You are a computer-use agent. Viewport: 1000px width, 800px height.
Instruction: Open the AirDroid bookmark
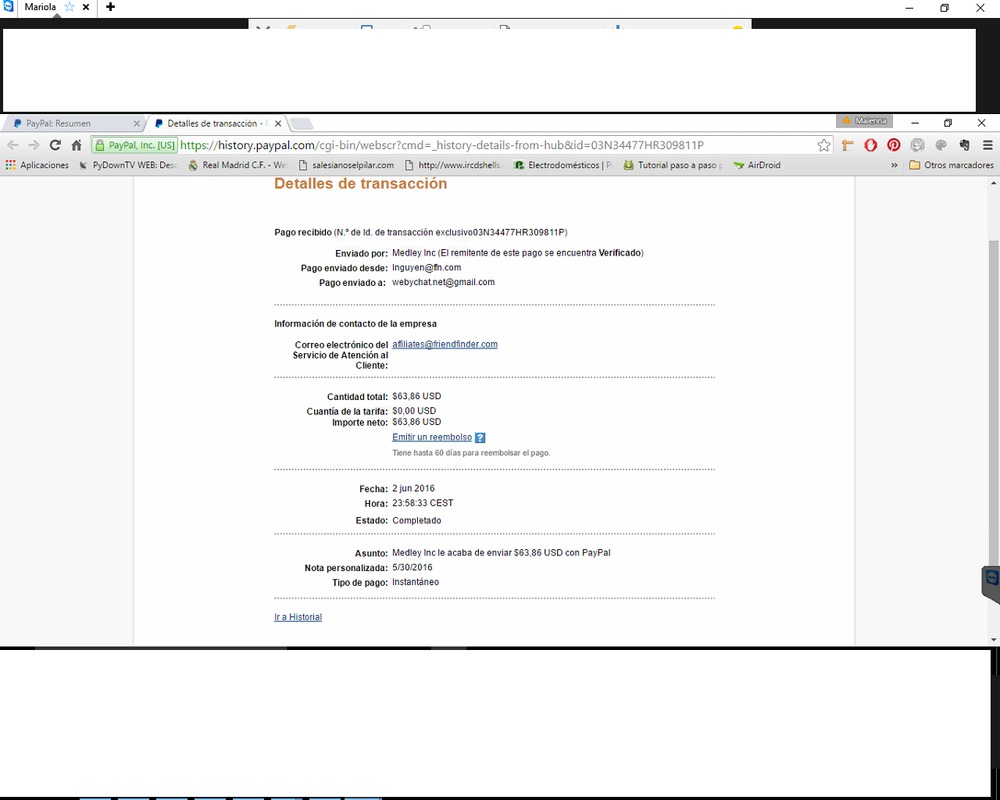tap(757, 165)
